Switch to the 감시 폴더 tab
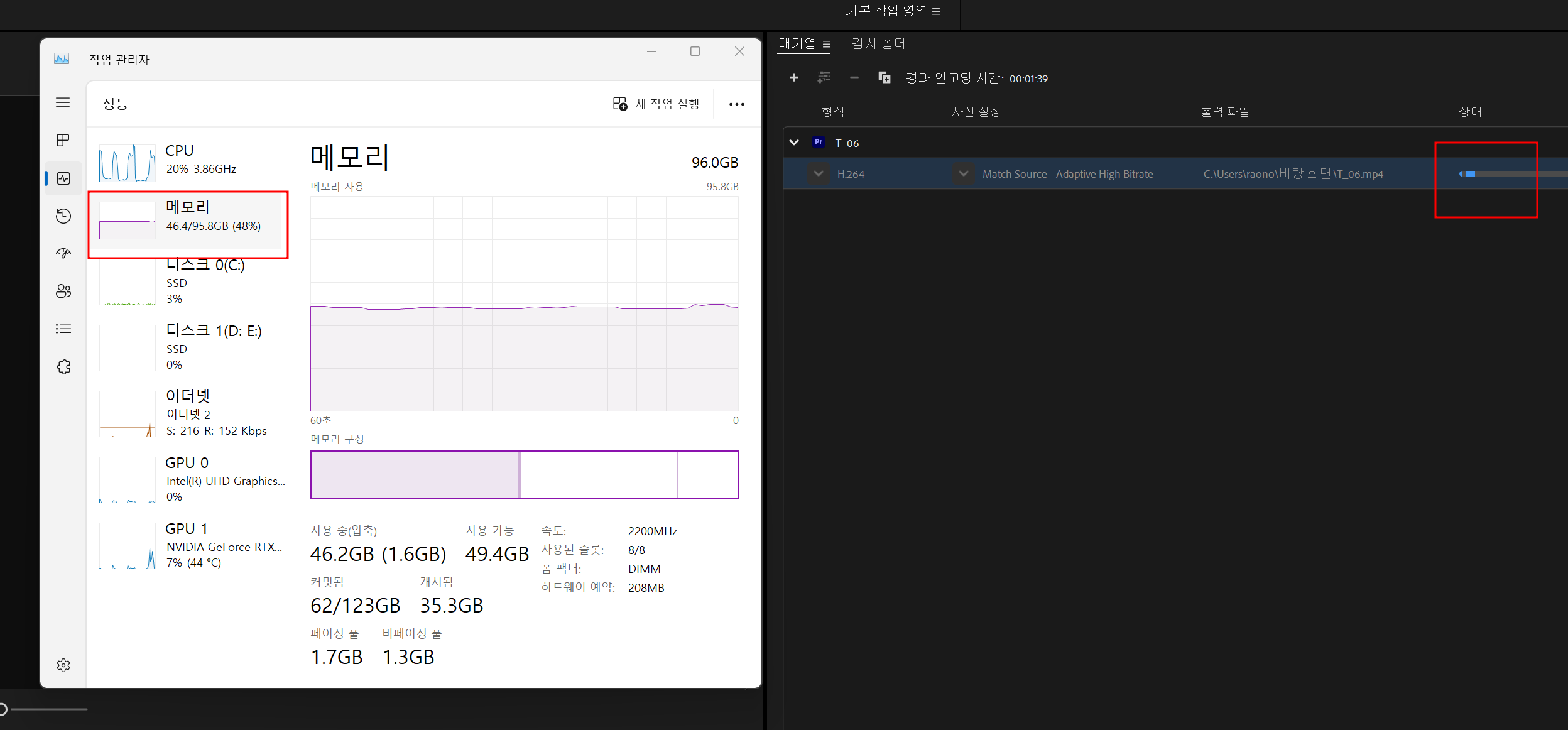Screen dimensions: 1568x730 point(878,43)
